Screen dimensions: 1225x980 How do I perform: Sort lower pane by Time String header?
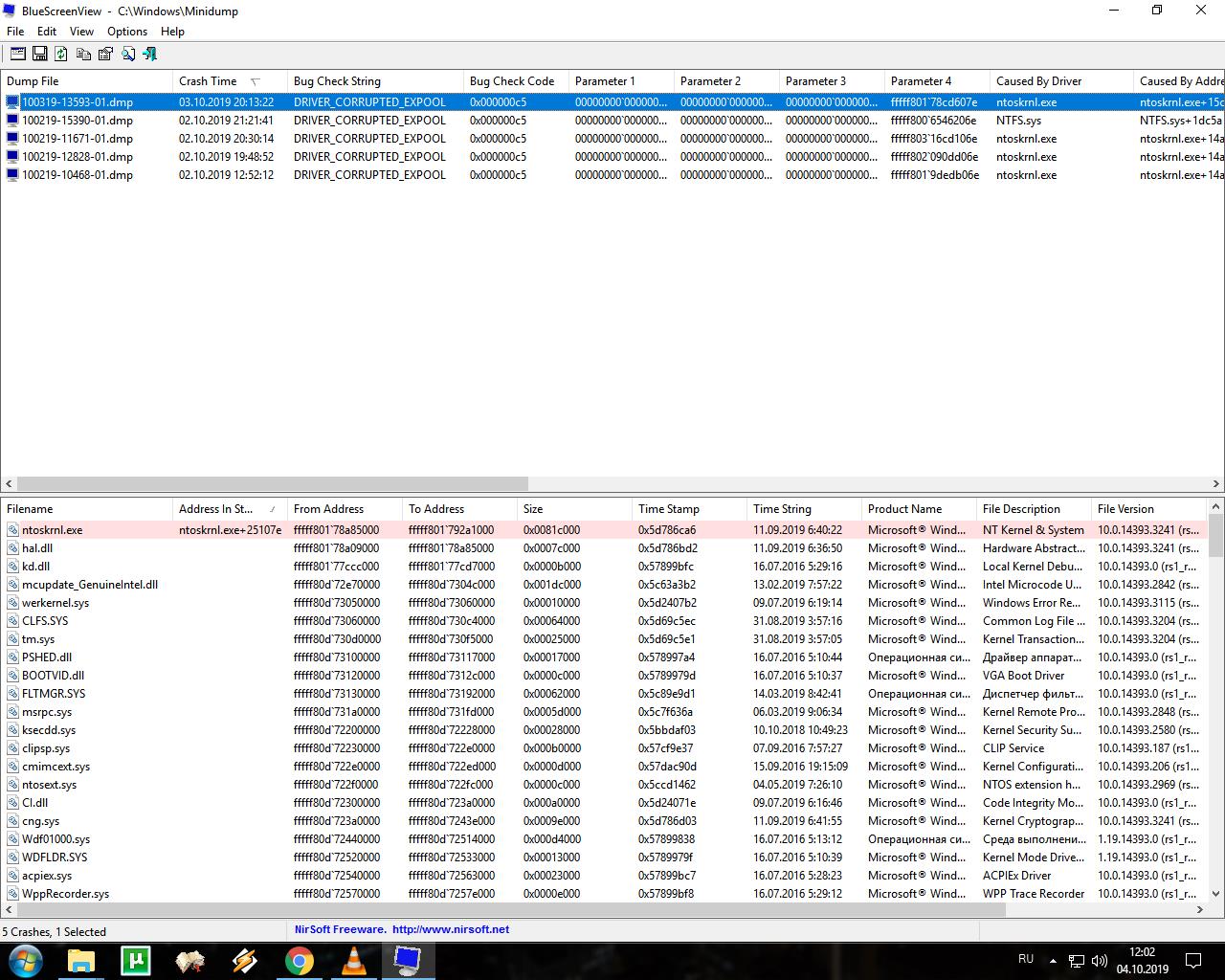tap(804, 509)
